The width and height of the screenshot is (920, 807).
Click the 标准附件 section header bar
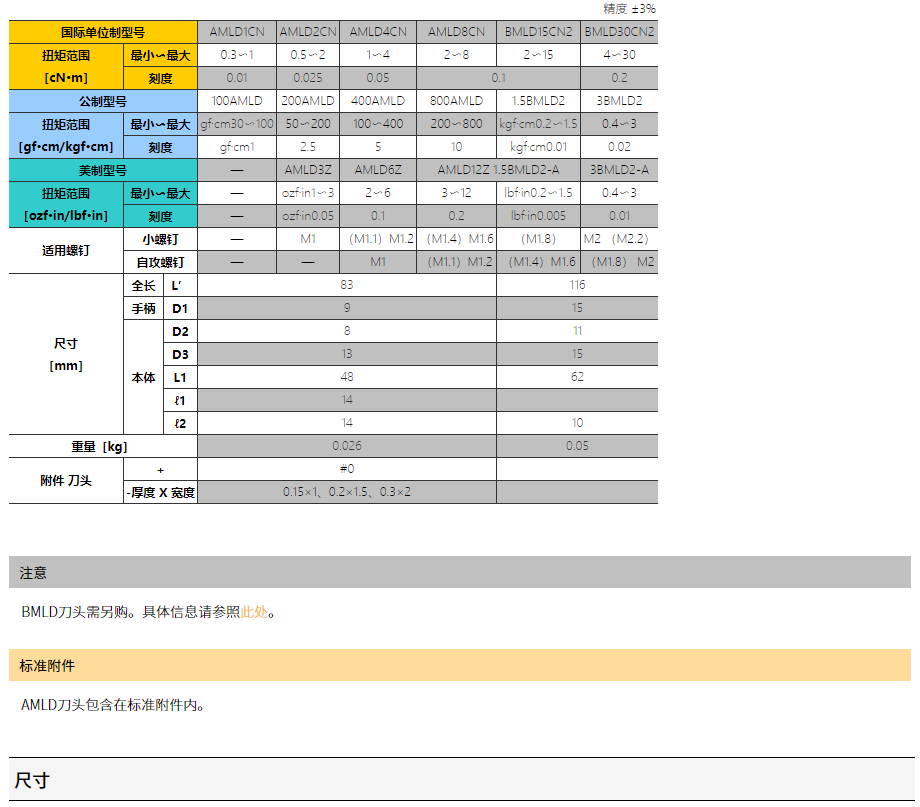[460, 665]
